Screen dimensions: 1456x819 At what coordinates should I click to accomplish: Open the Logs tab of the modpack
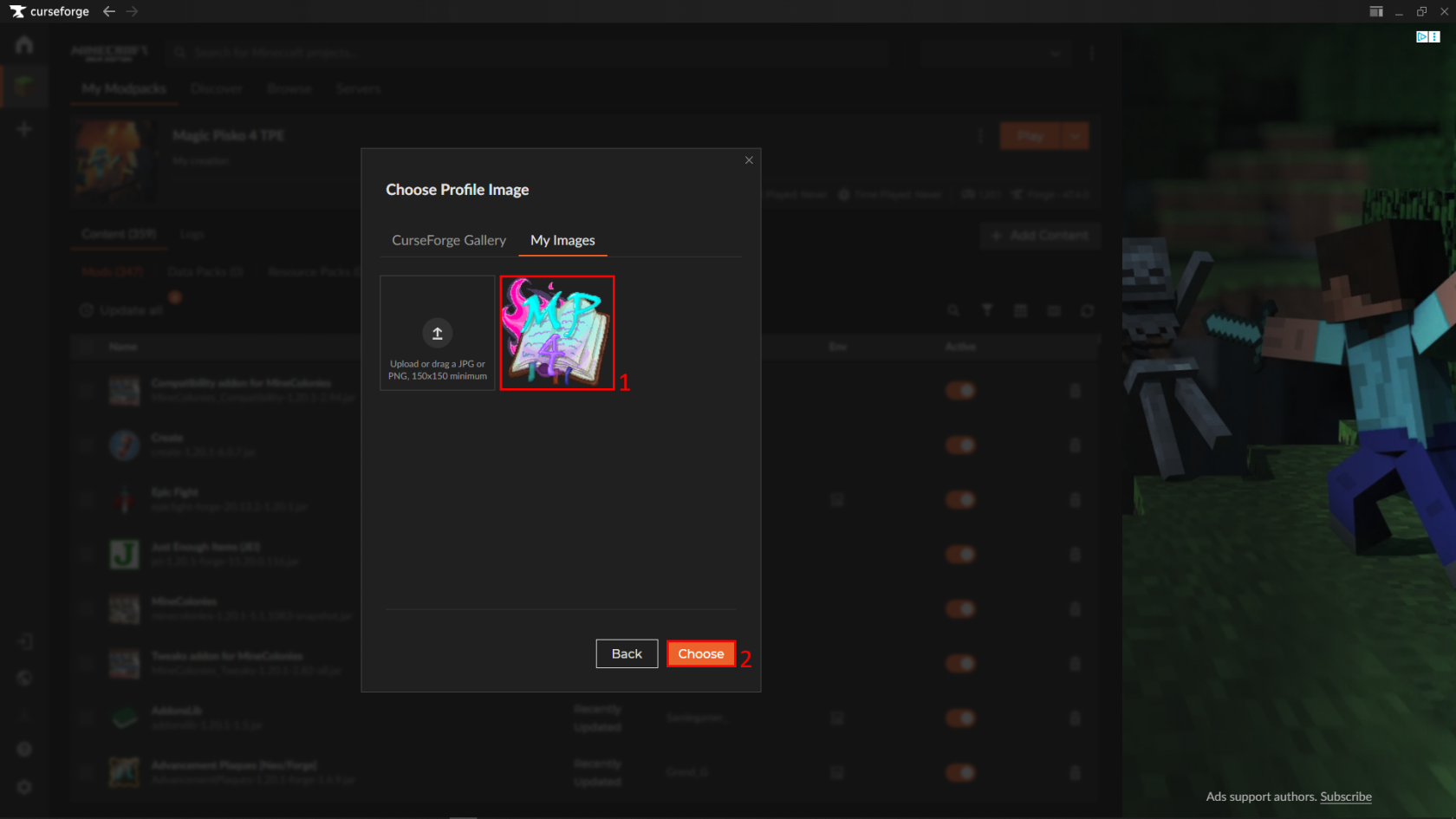click(192, 234)
